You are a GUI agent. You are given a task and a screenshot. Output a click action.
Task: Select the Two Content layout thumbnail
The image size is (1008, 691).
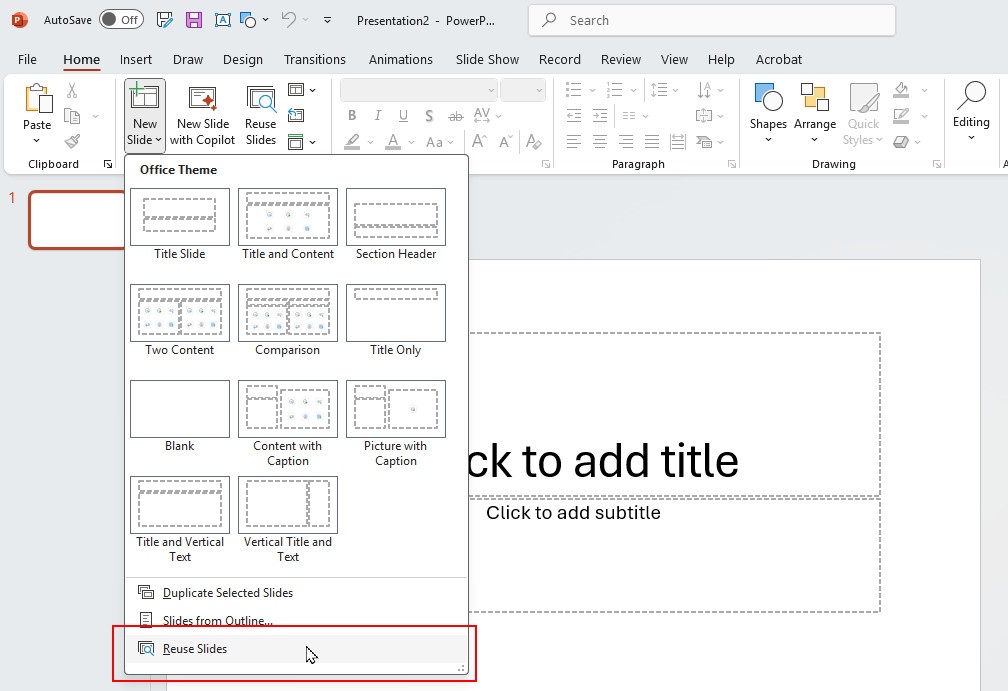pyautogui.click(x=180, y=312)
